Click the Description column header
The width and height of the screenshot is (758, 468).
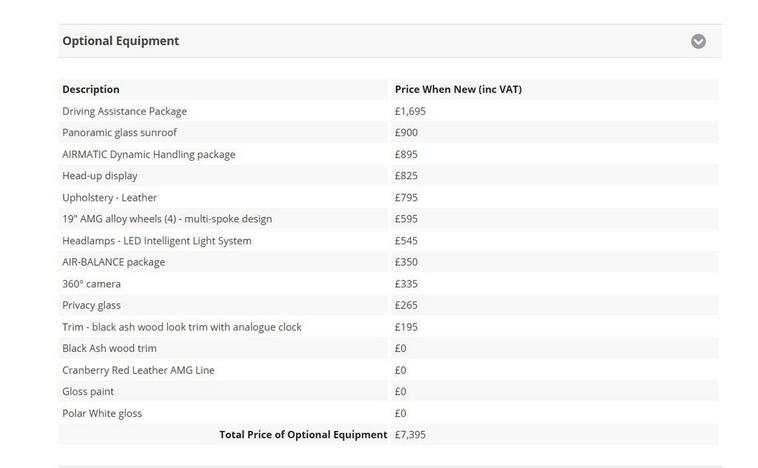[91, 89]
